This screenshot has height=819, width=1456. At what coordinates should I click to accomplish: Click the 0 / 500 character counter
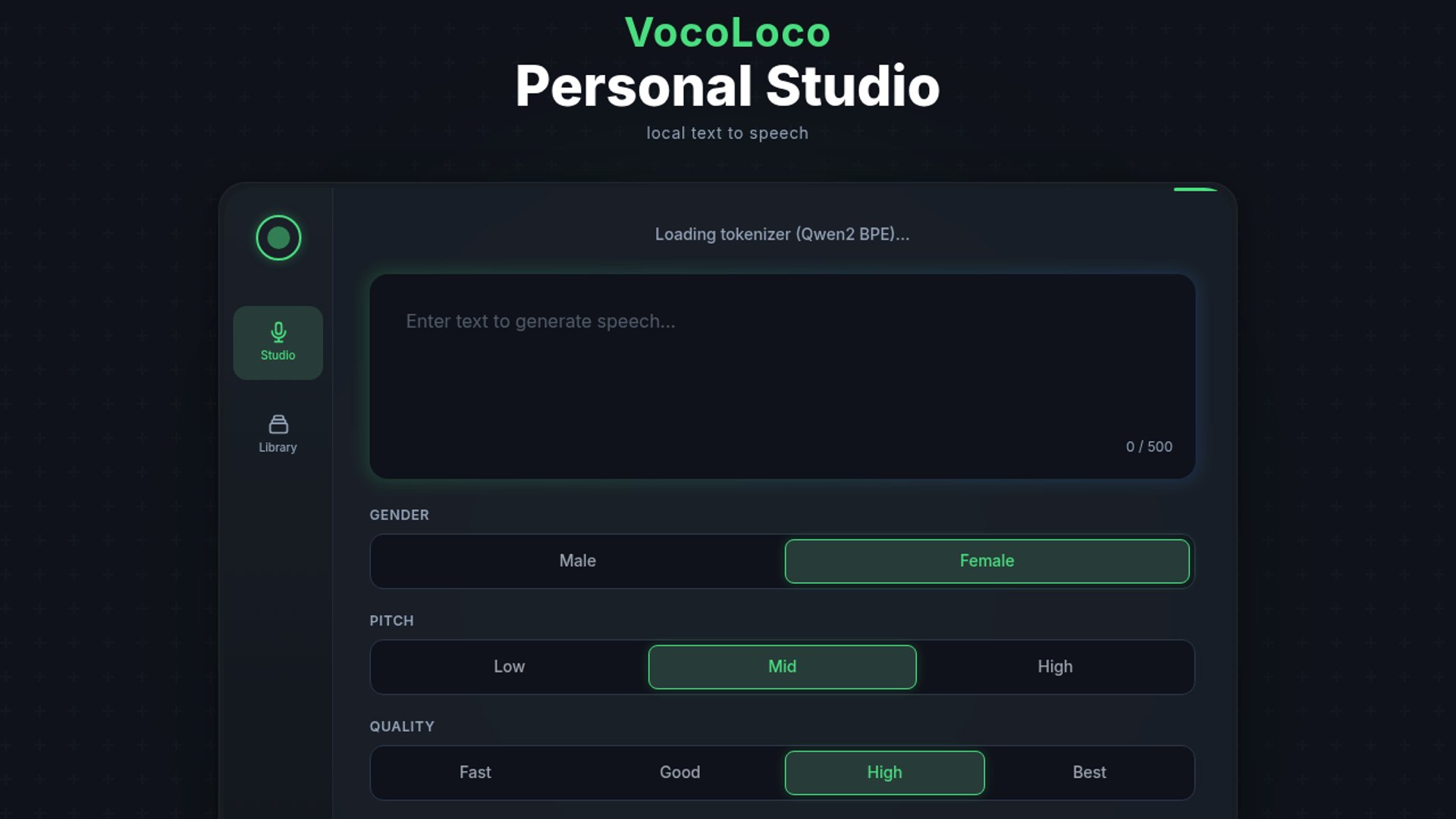1149,447
